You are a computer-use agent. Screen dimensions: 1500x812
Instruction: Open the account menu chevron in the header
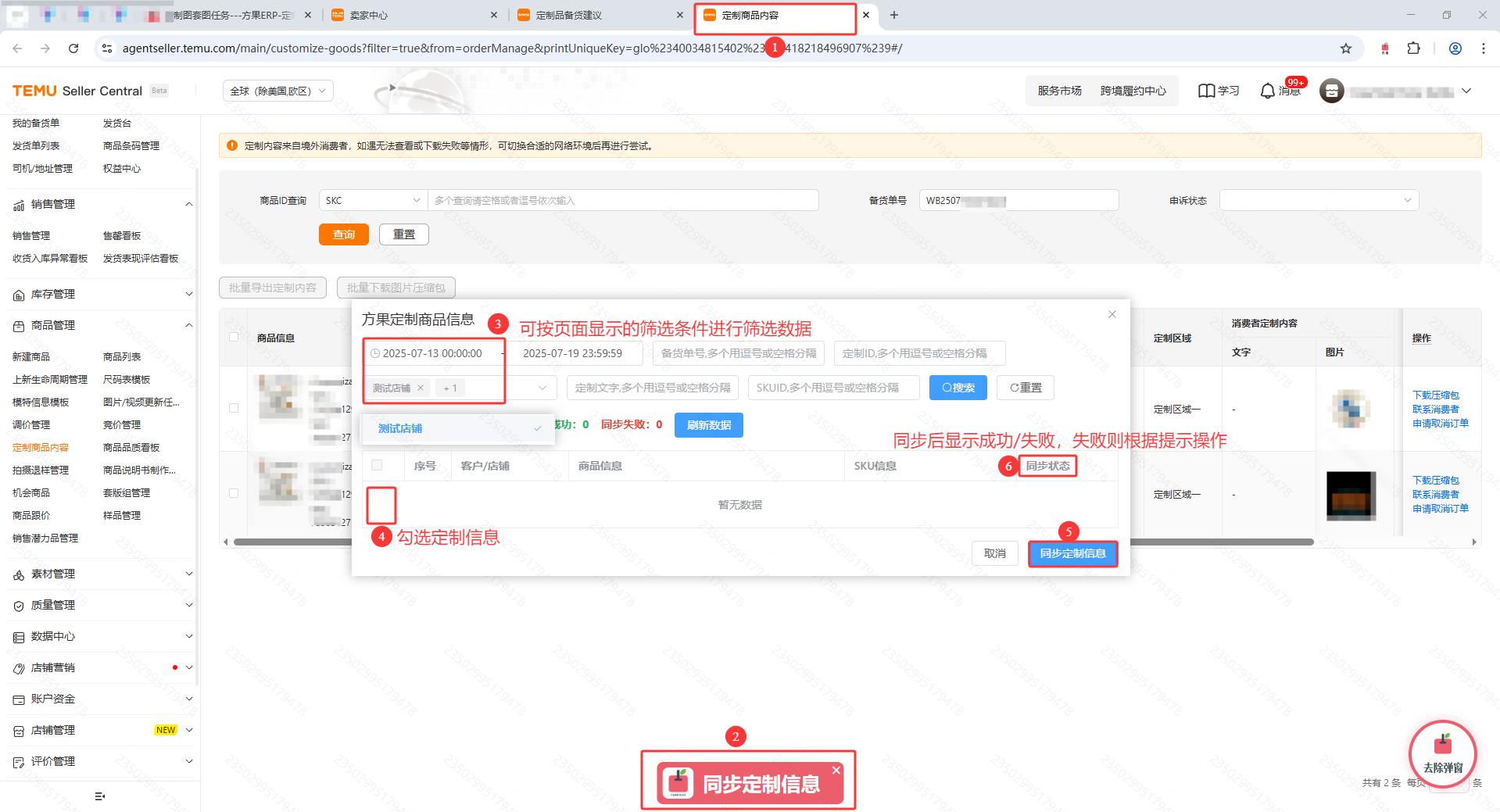tap(1466, 91)
